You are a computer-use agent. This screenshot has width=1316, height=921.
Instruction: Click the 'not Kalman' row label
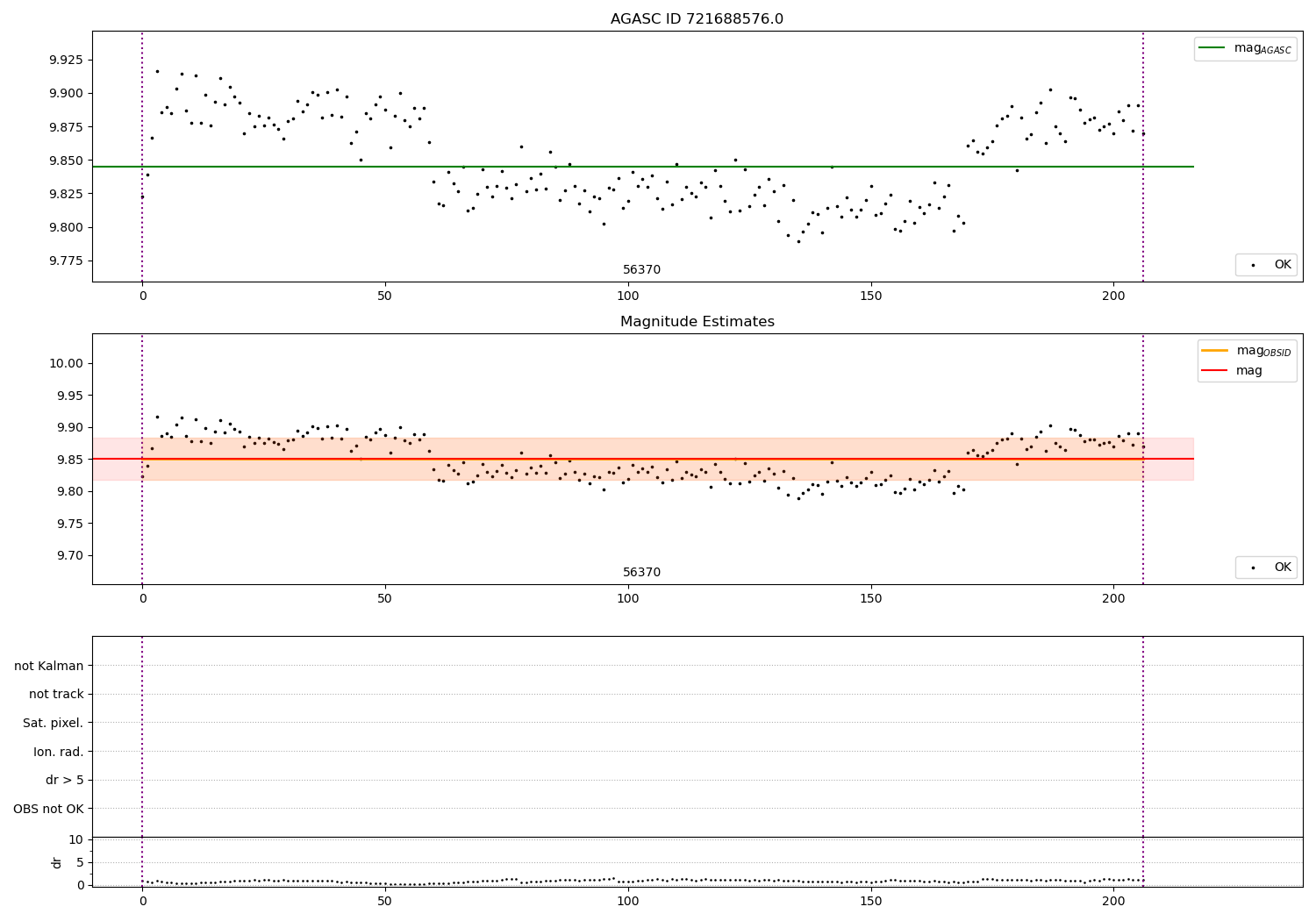click(49, 666)
